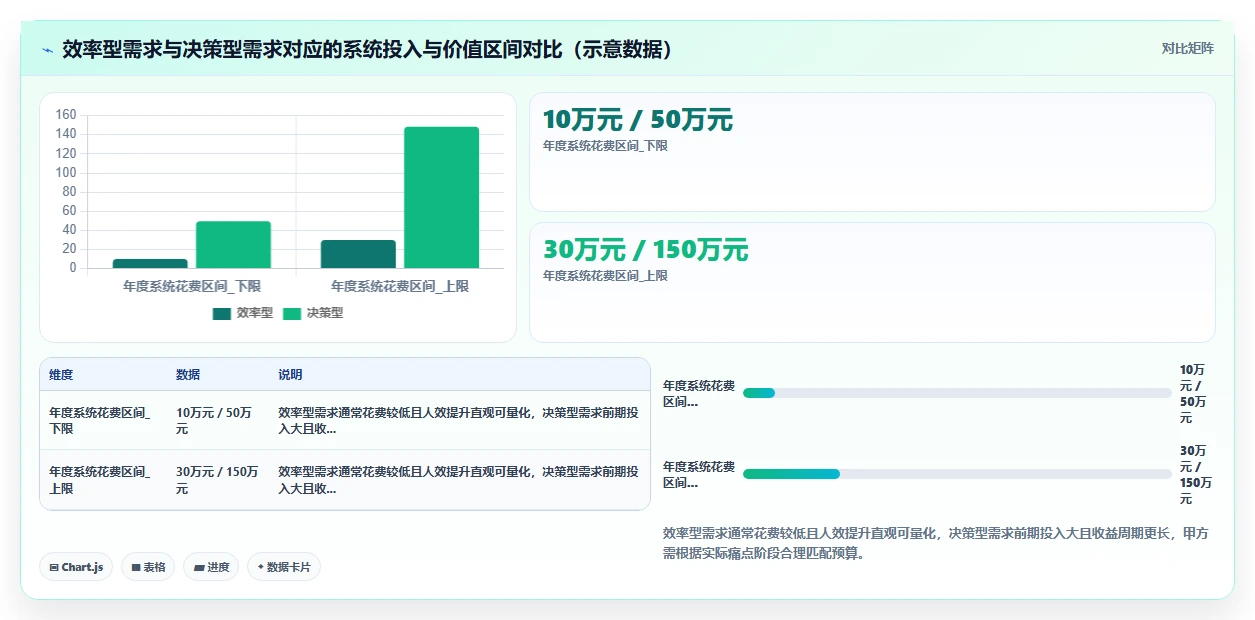Image resolution: width=1255 pixels, height=620 pixels.
Task: Click the 效率型 bar for 下限
Action: tap(150, 263)
